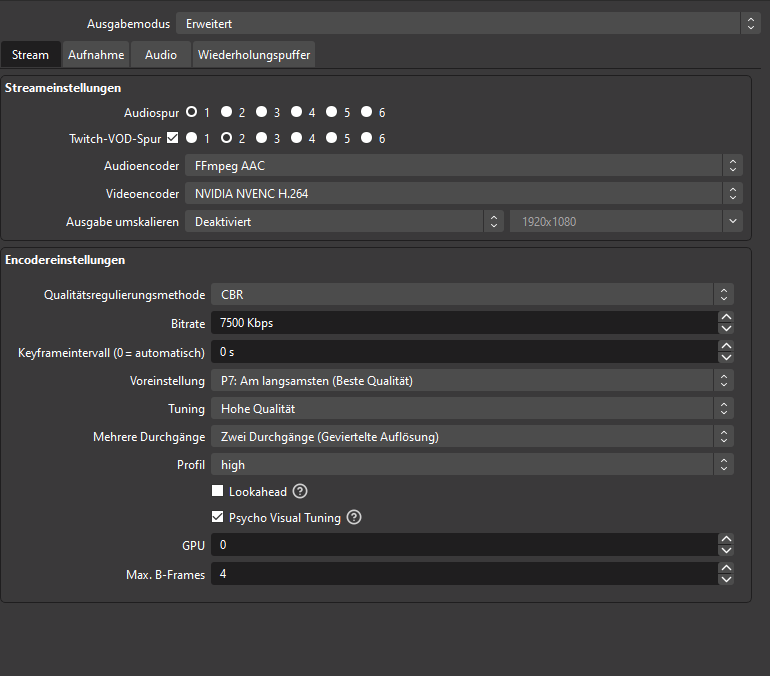Open the Mehrere Durchgänge dropdown

(471, 437)
